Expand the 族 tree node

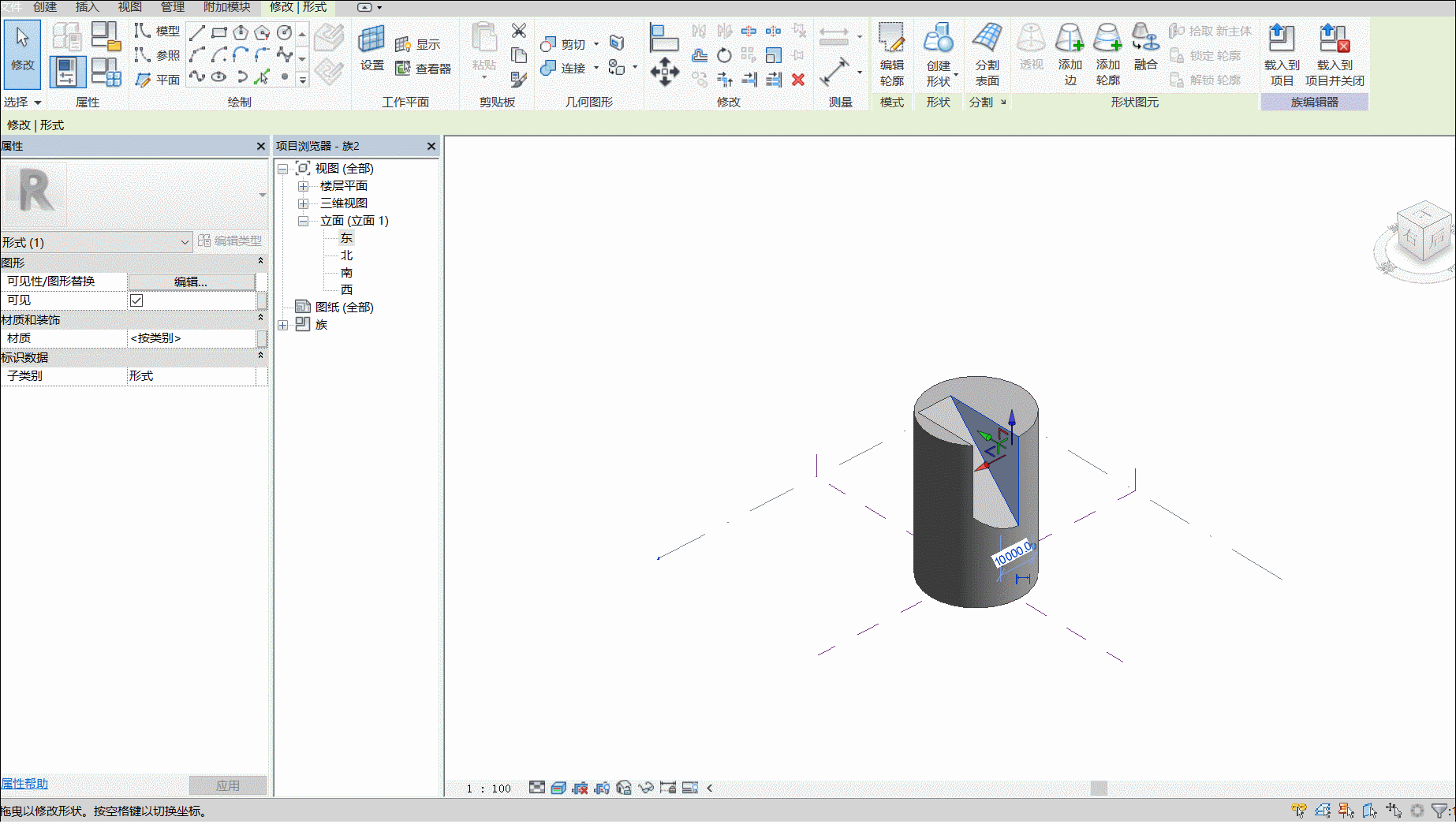point(283,325)
